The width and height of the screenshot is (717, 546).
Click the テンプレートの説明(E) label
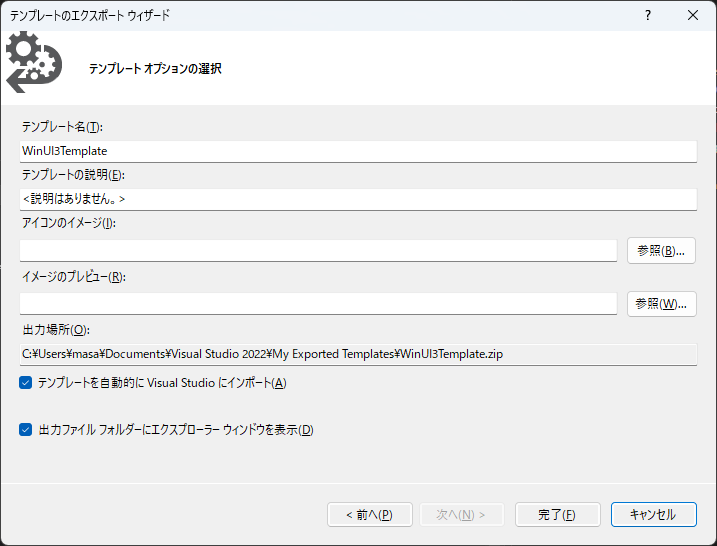coord(73,175)
